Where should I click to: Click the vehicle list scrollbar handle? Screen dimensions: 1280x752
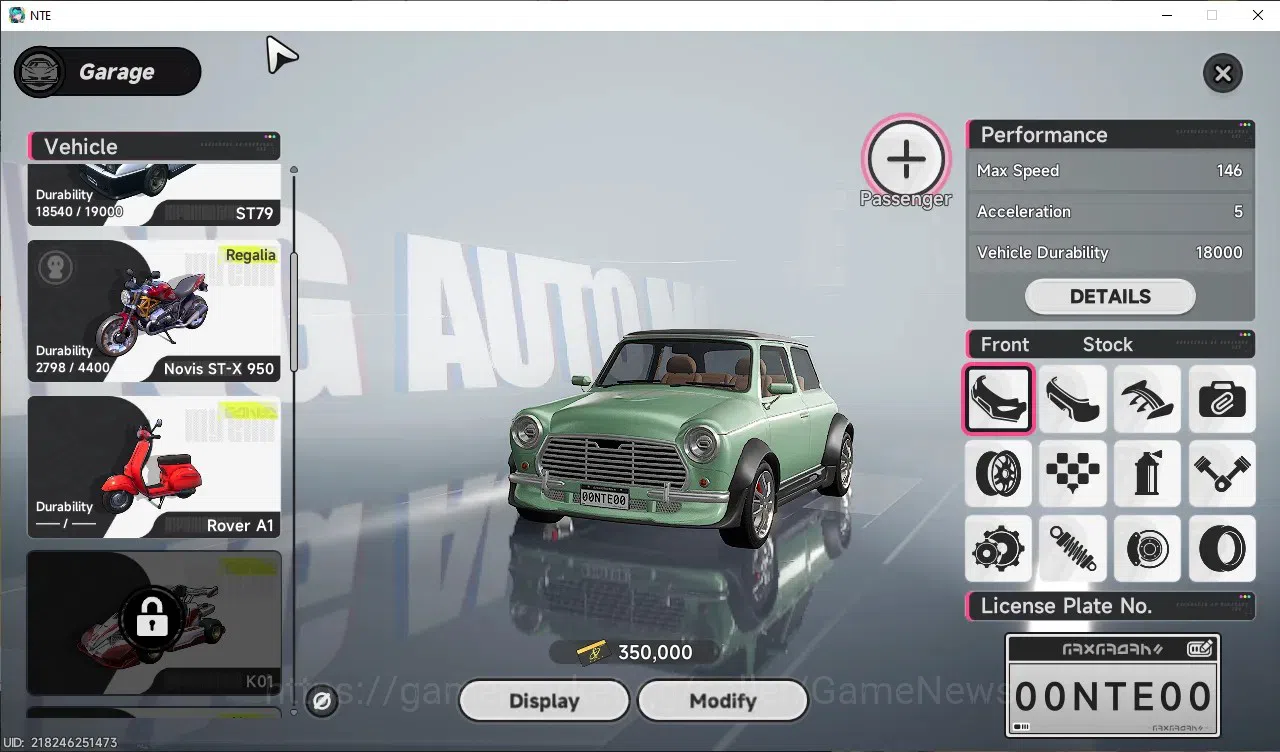tap(294, 310)
